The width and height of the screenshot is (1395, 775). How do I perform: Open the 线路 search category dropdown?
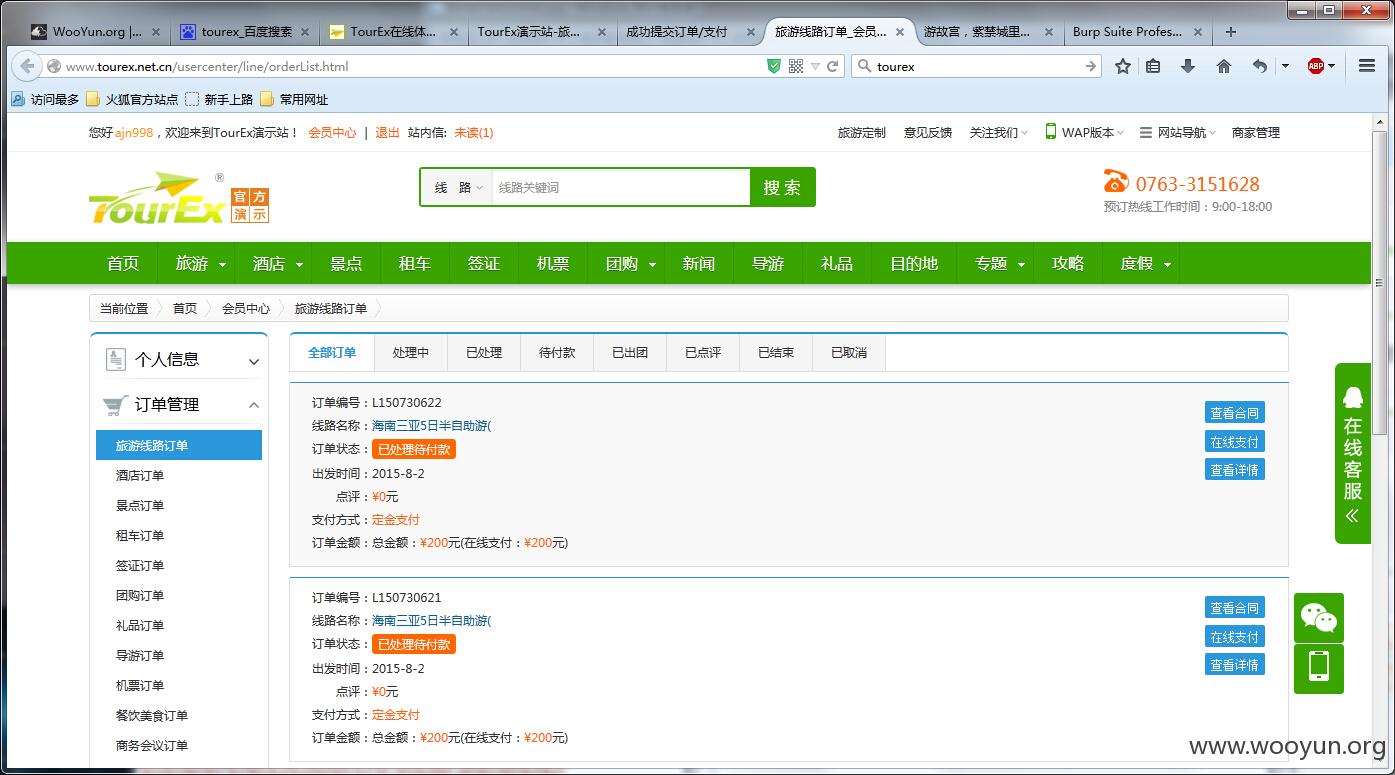click(x=457, y=187)
